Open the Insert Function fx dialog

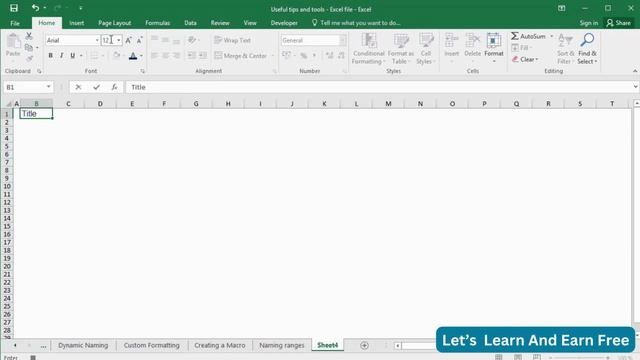coord(114,87)
